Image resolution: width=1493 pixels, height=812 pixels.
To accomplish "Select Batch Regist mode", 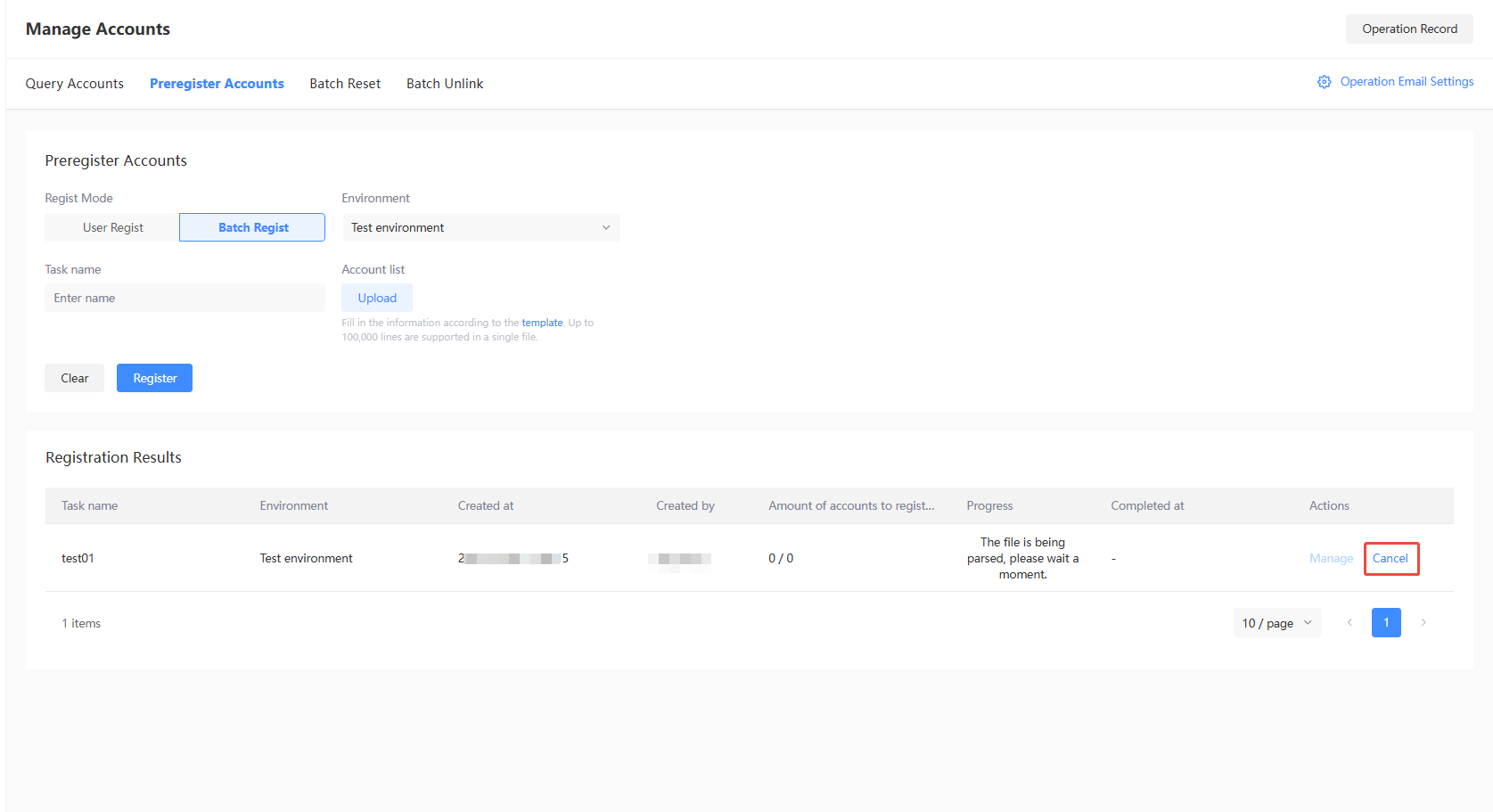I will [x=252, y=227].
